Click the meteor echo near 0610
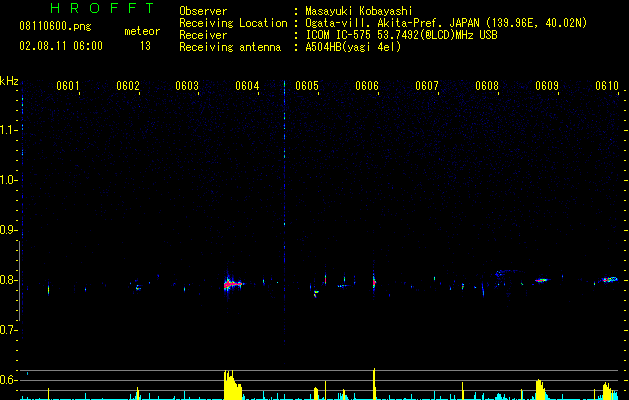The height and width of the screenshot is (400, 629). [x=609, y=279]
